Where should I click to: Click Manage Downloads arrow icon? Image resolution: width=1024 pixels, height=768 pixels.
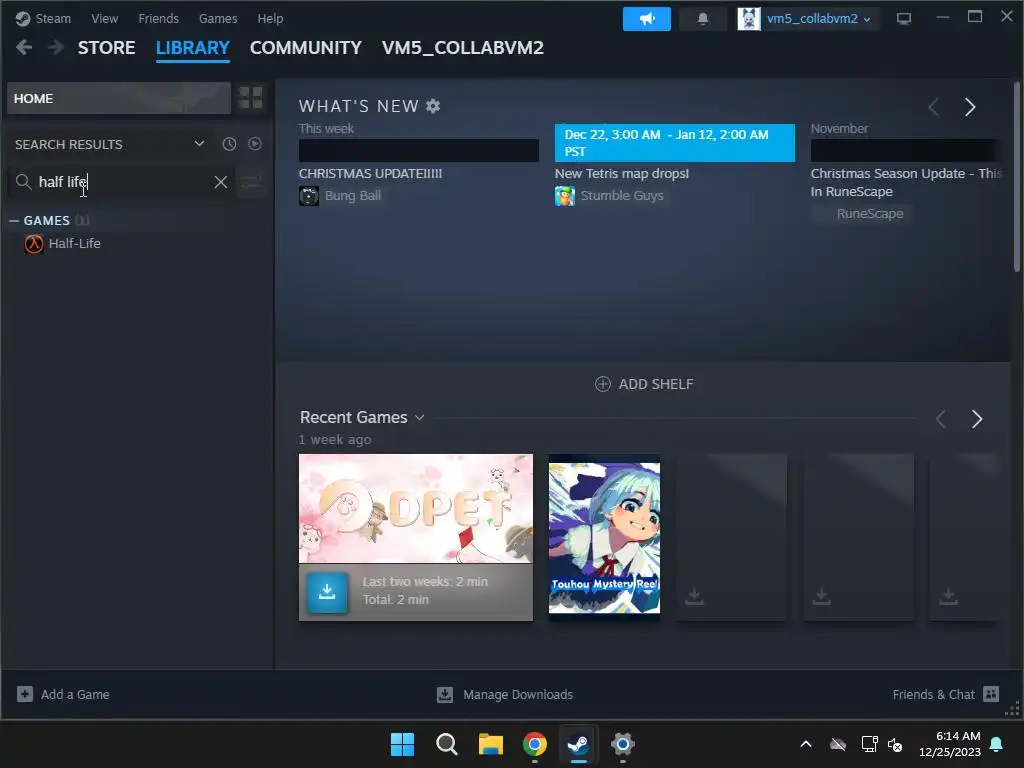click(x=445, y=694)
